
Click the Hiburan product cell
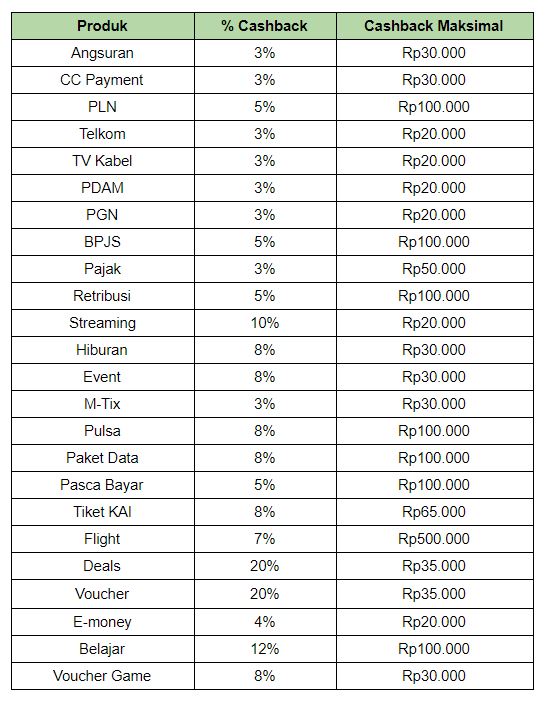(103, 350)
